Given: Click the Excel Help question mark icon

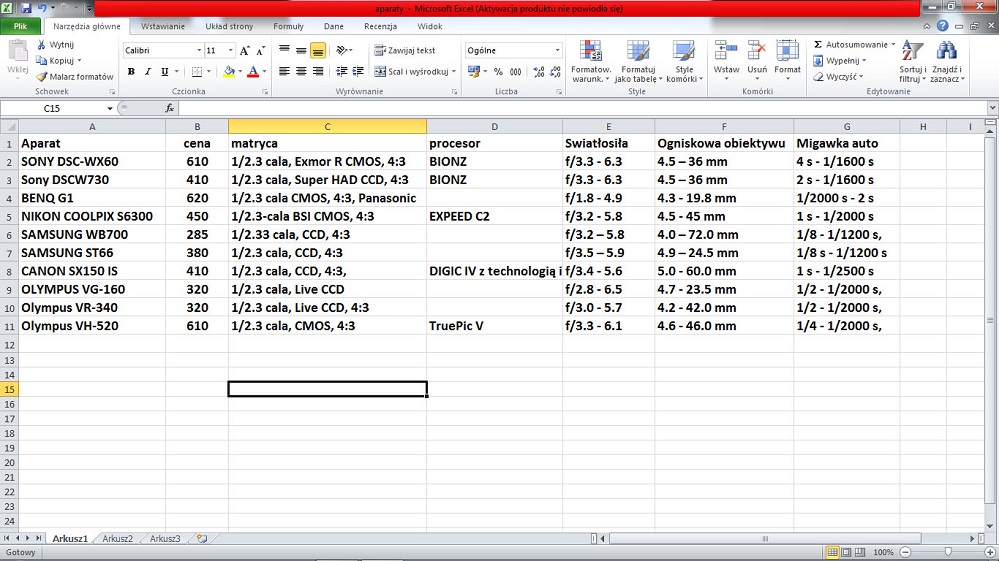Looking at the screenshot, I should (x=942, y=26).
